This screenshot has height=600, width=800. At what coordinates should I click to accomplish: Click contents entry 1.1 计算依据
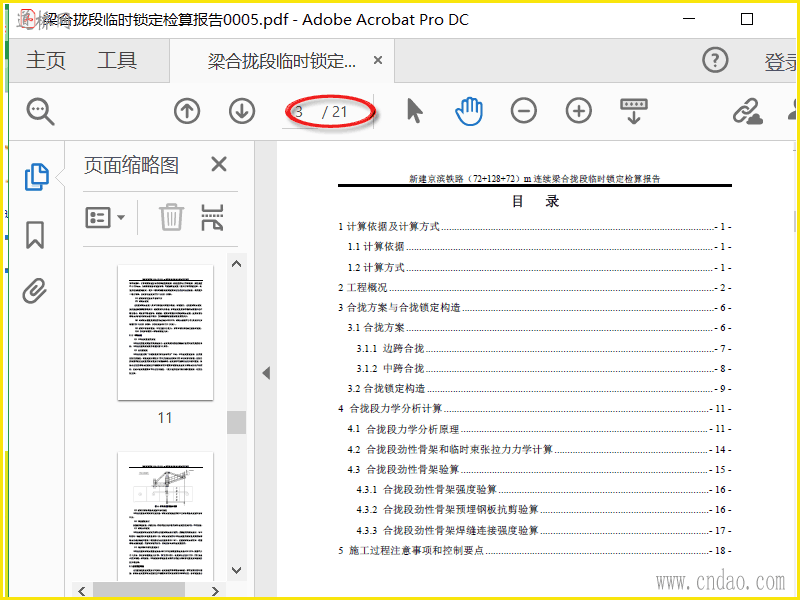(539, 247)
